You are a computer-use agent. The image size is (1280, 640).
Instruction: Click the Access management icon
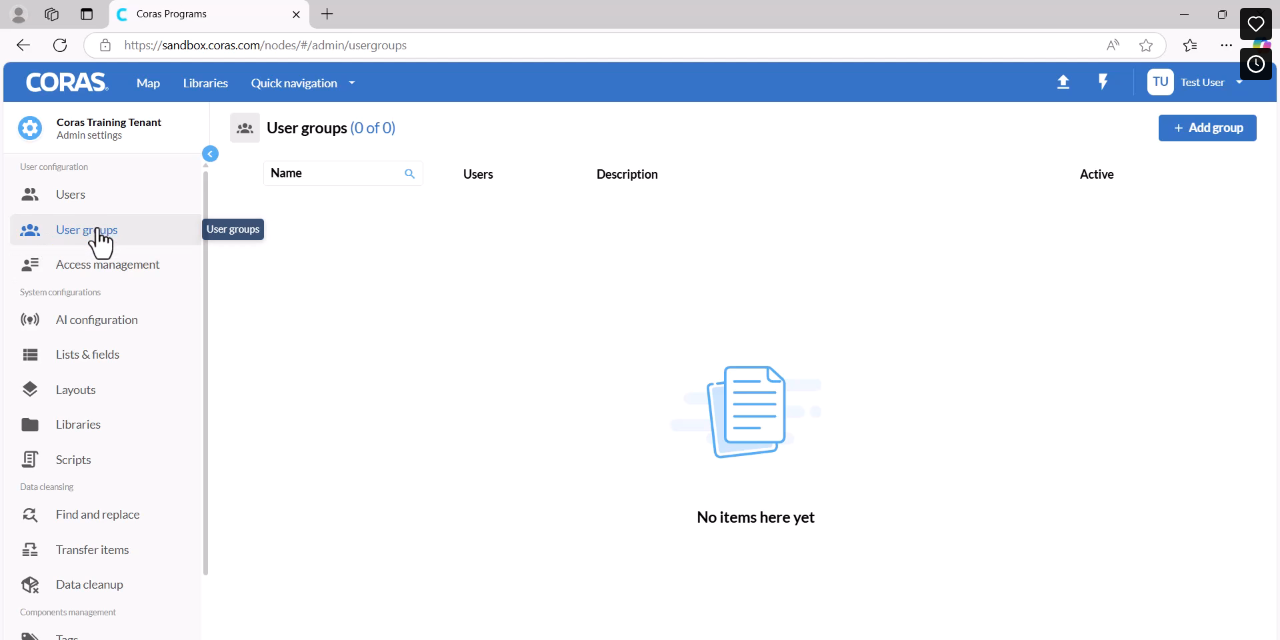[30, 265]
